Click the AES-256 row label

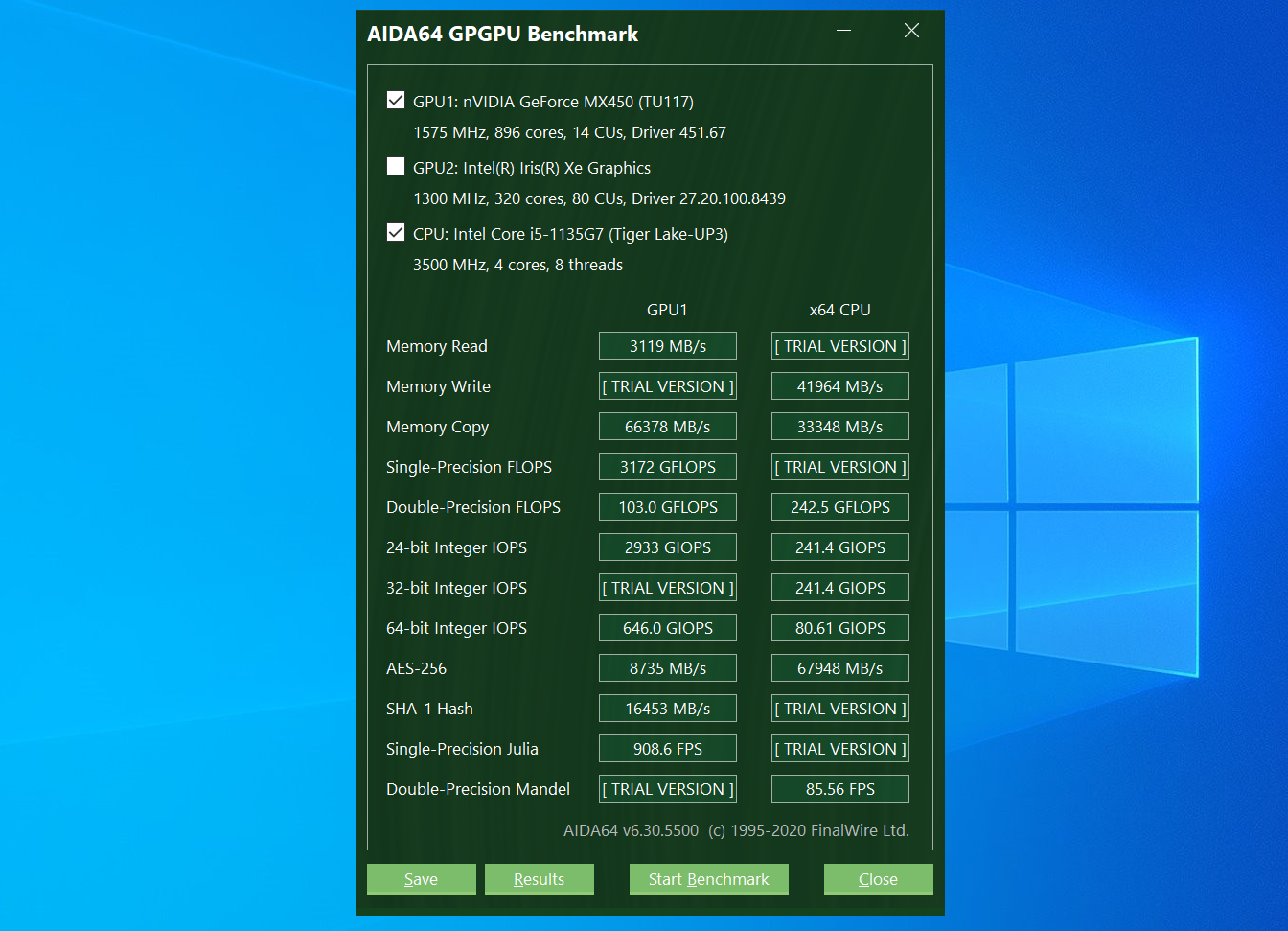(x=416, y=668)
